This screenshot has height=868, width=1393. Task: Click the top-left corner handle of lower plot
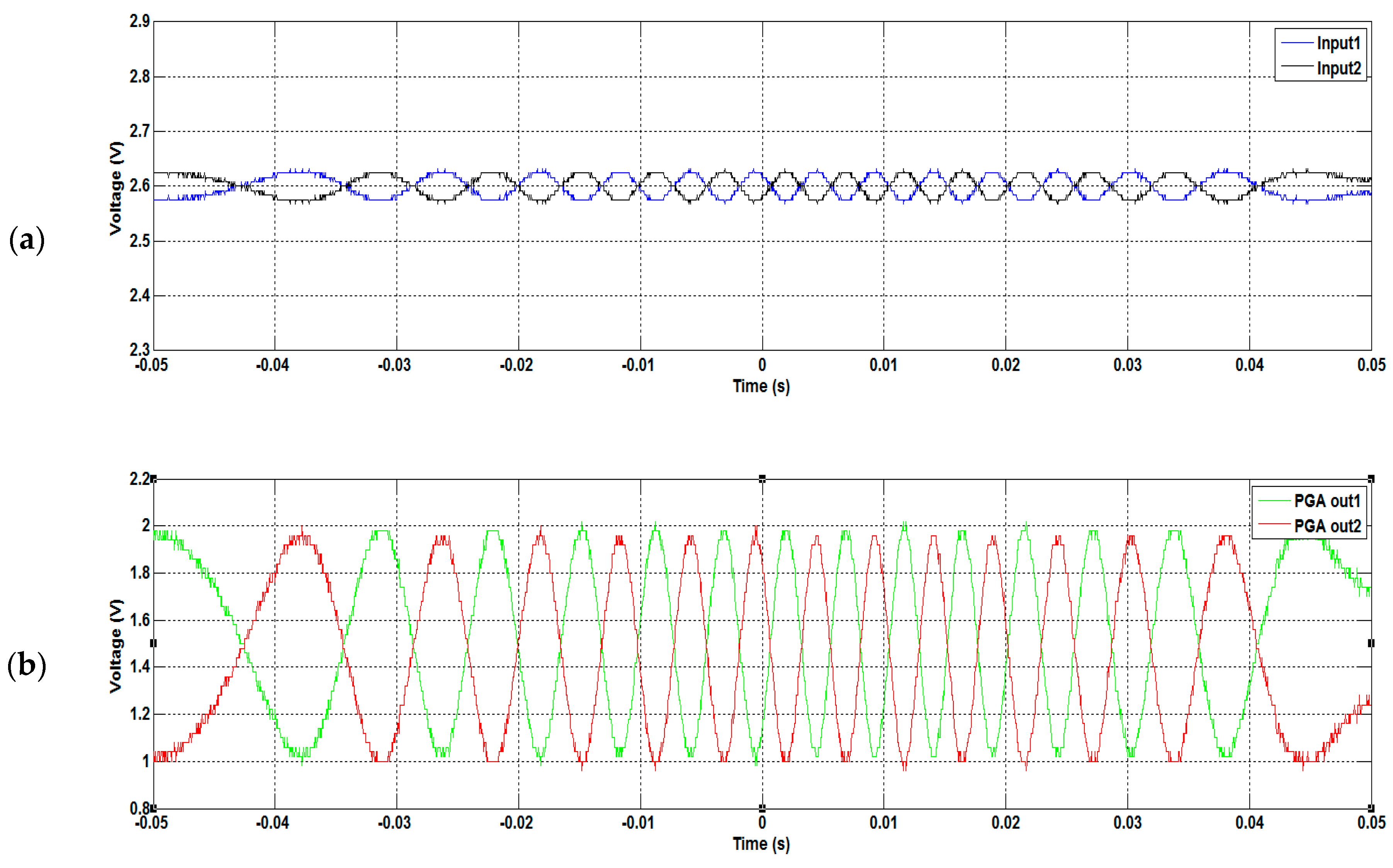pos(153,478)
